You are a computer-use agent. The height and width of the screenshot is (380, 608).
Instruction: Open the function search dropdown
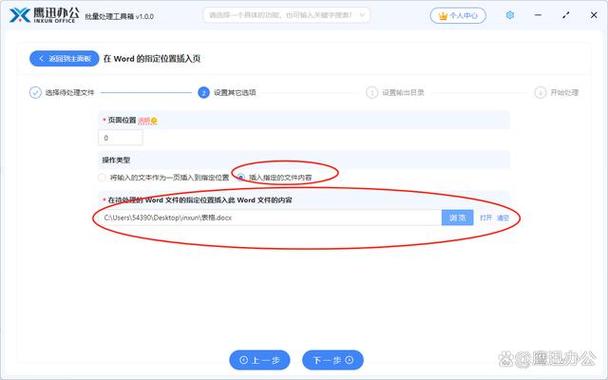[x=286, y=15]
